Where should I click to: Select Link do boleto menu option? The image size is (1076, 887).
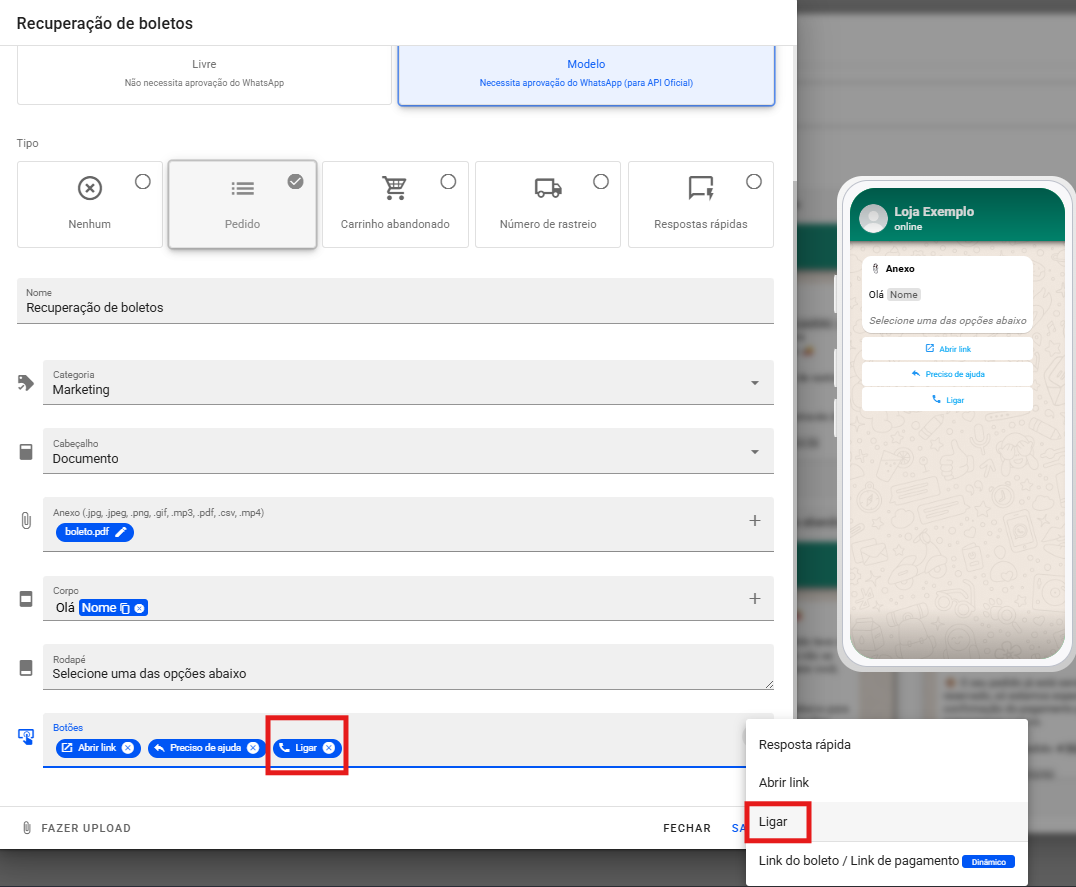click(857, 861)
